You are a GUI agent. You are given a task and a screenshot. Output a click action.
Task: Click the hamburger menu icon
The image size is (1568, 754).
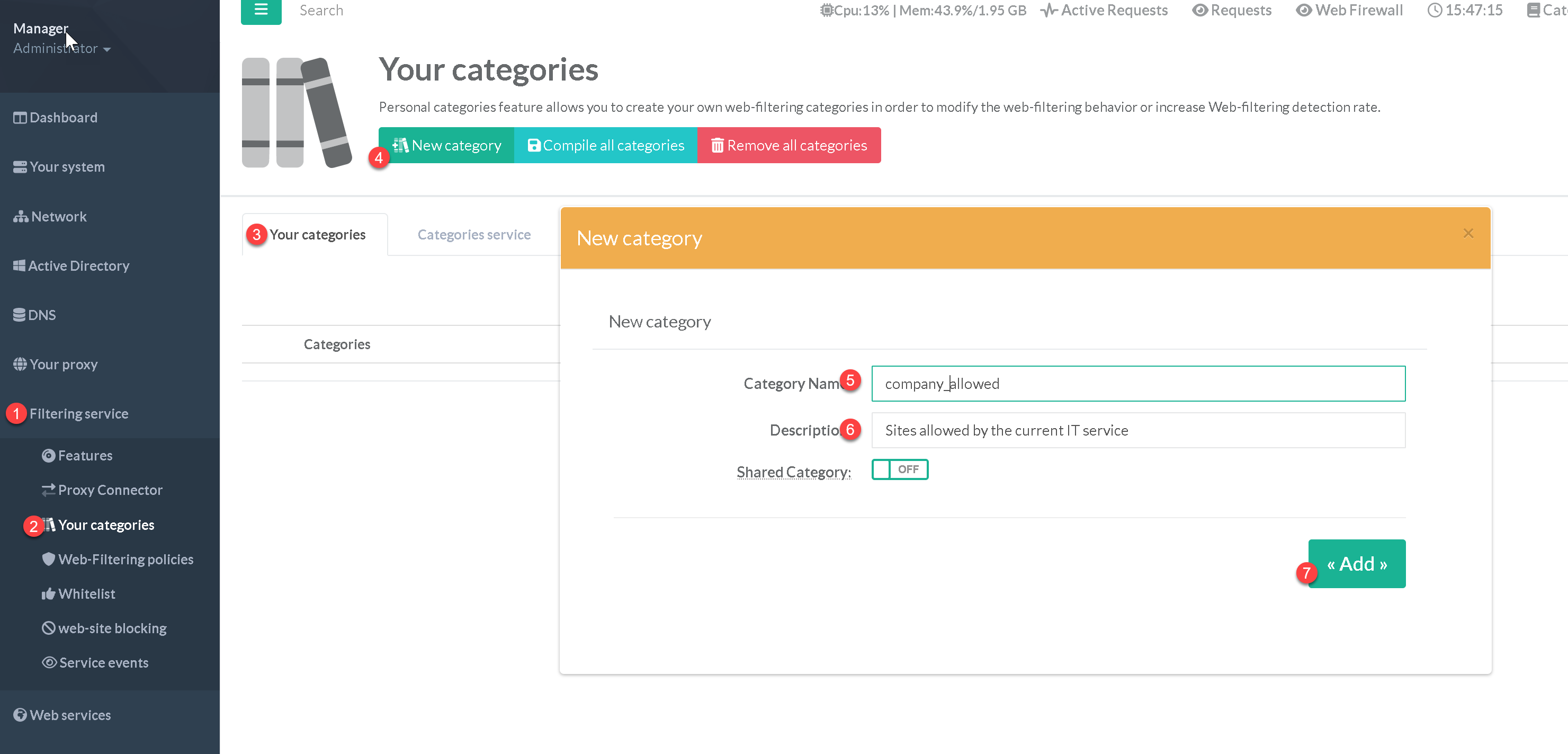[261, 10]
